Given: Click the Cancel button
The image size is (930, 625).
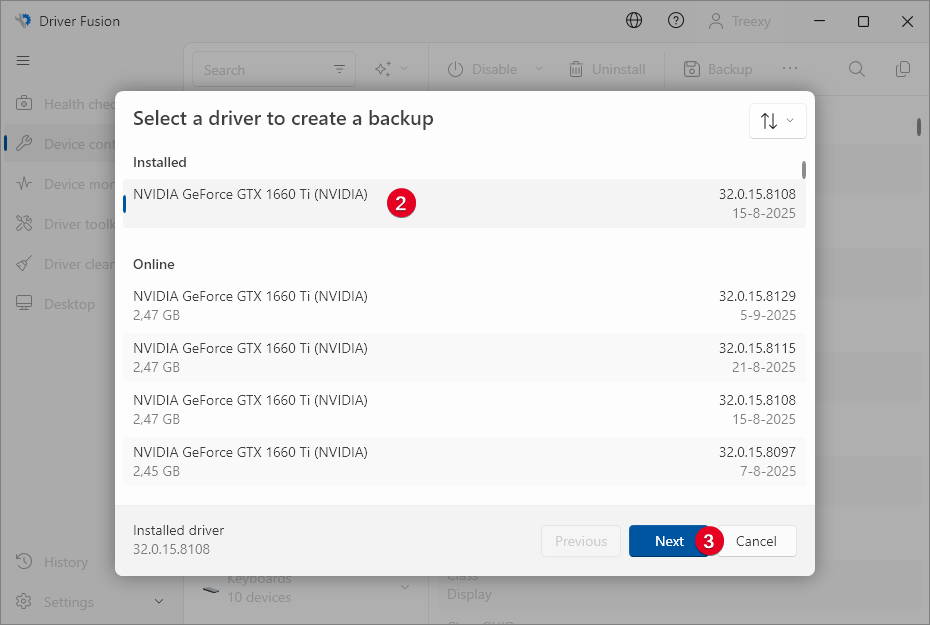Looking at the screenshot, I should [x=756, y=541].
